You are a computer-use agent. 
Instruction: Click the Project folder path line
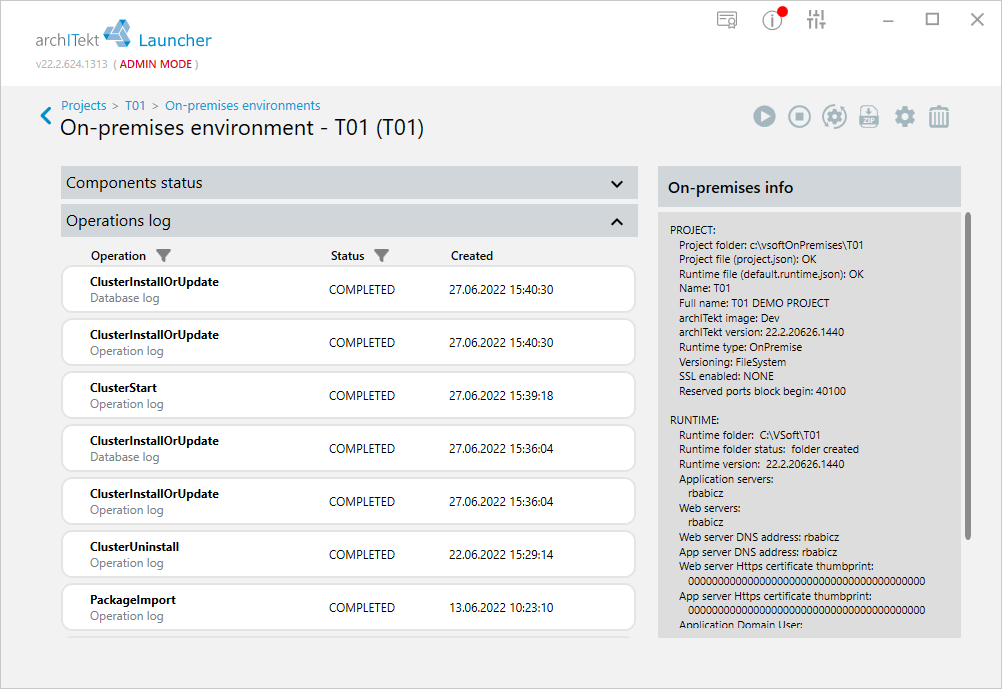pyautogui.click(x=771, y=245)
